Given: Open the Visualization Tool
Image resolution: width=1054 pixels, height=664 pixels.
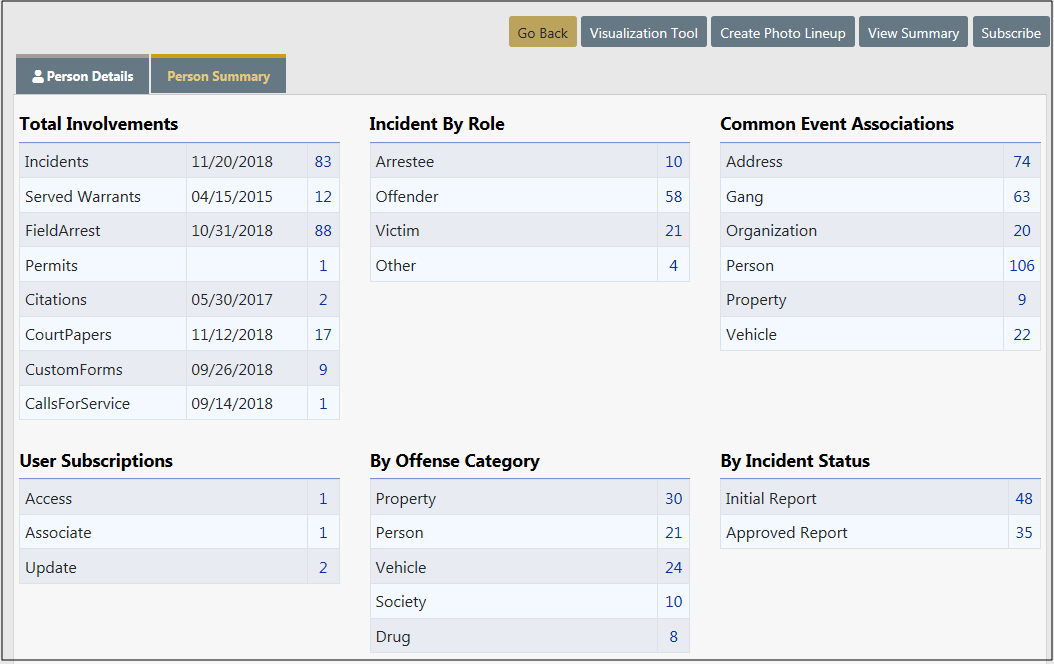Looking at the screenshot, I should click(643, 33).
